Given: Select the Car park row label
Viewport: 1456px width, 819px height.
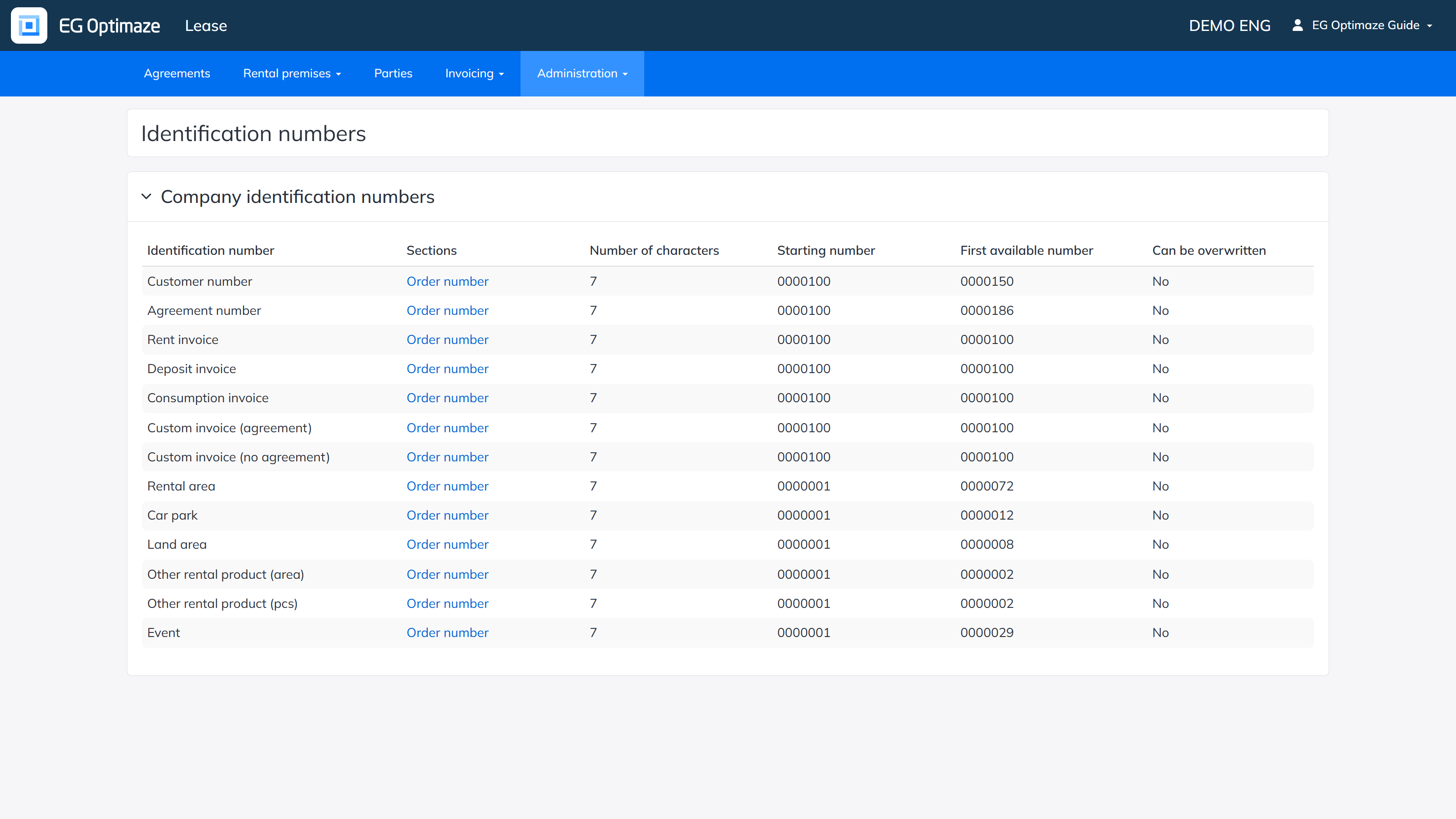Looking at the screenshot, I should [172, 515].
